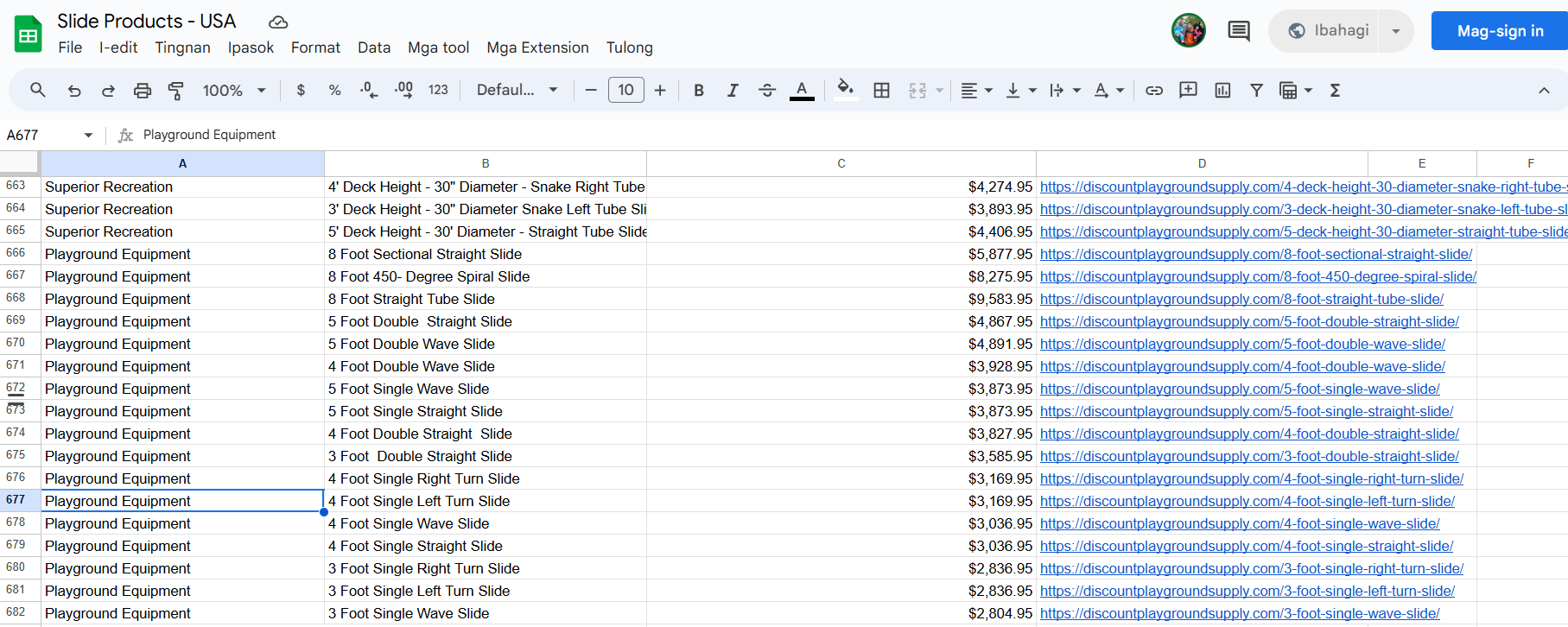Open the text color picker
Image resolution: width=1568 pixels, height=627 pixels.
[x=802, y=90]
